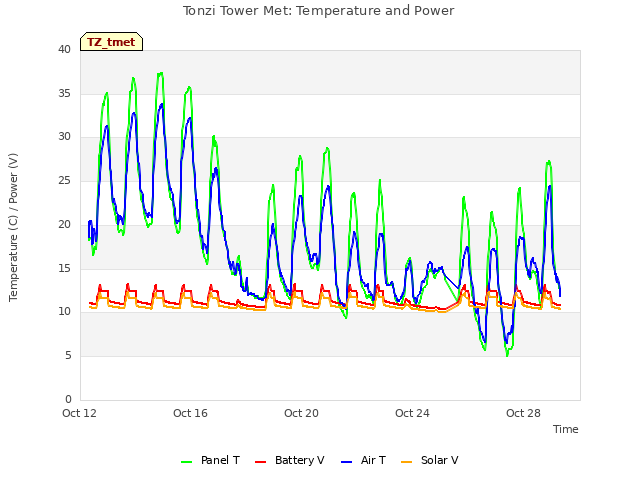
Task: Click the 0 y-axis tick label
Action: 68,399
